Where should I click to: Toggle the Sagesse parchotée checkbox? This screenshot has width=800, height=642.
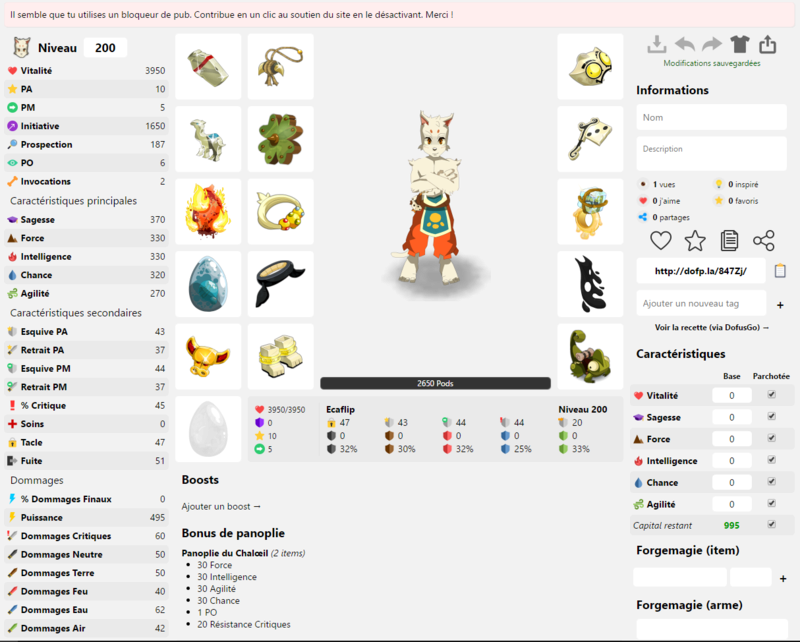coord(771,416)
